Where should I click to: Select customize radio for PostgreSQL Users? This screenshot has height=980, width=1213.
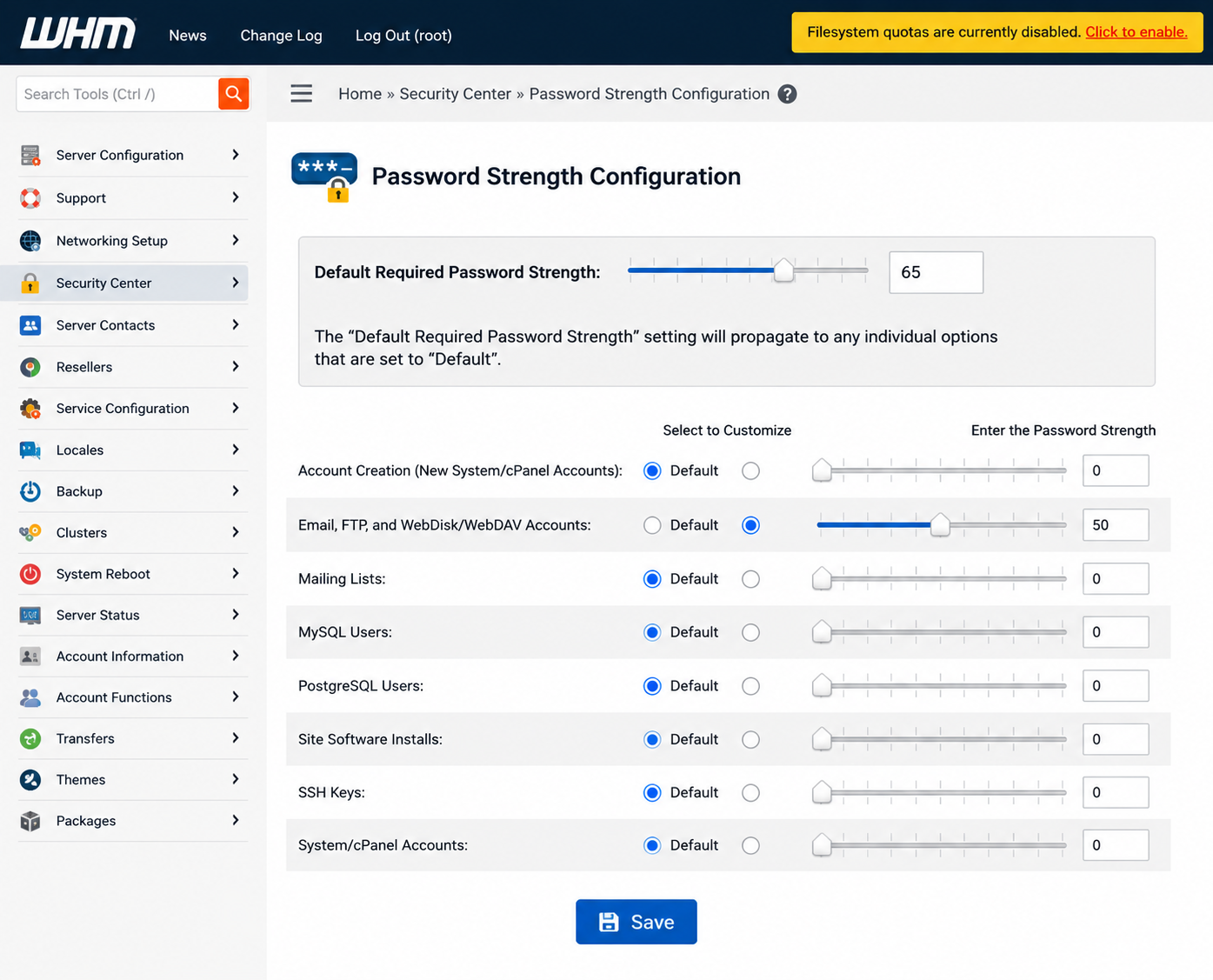[750, 685]
